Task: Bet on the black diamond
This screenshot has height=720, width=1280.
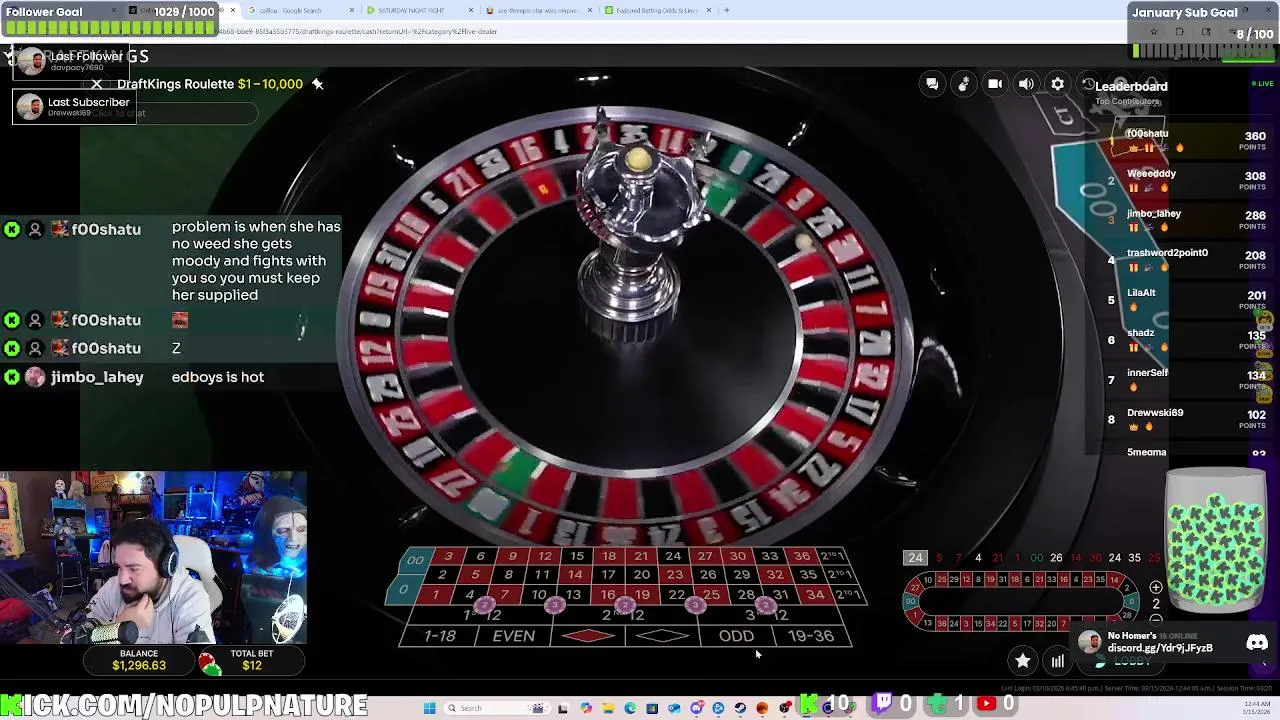Action: [x=662, y=636]
